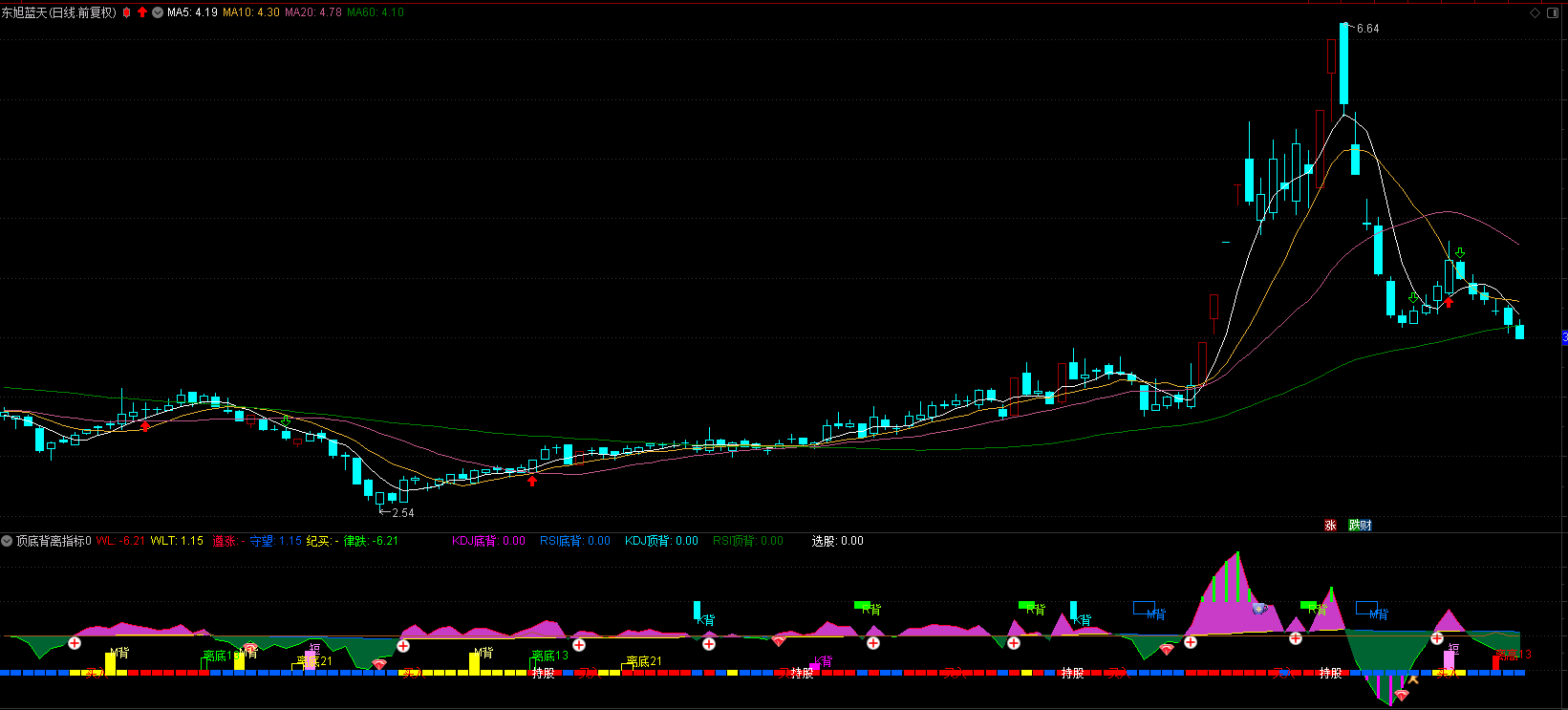Click the window layout icon at top right
Screen dimensions: 1568x710
coord(1551,12)
